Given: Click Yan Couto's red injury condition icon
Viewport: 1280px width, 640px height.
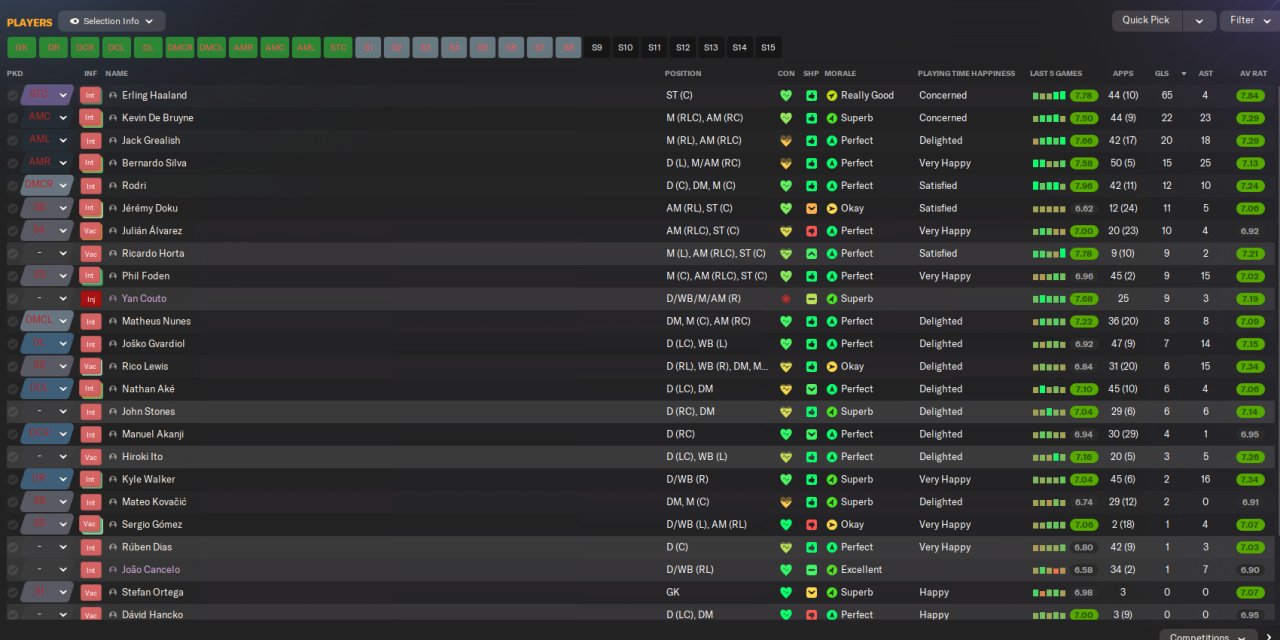Looking at the screenshot, I should (x=786, y=298).
